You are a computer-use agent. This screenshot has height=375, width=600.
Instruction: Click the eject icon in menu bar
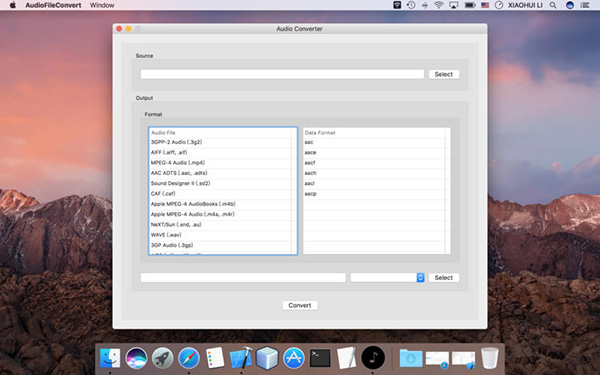[425, 5]
